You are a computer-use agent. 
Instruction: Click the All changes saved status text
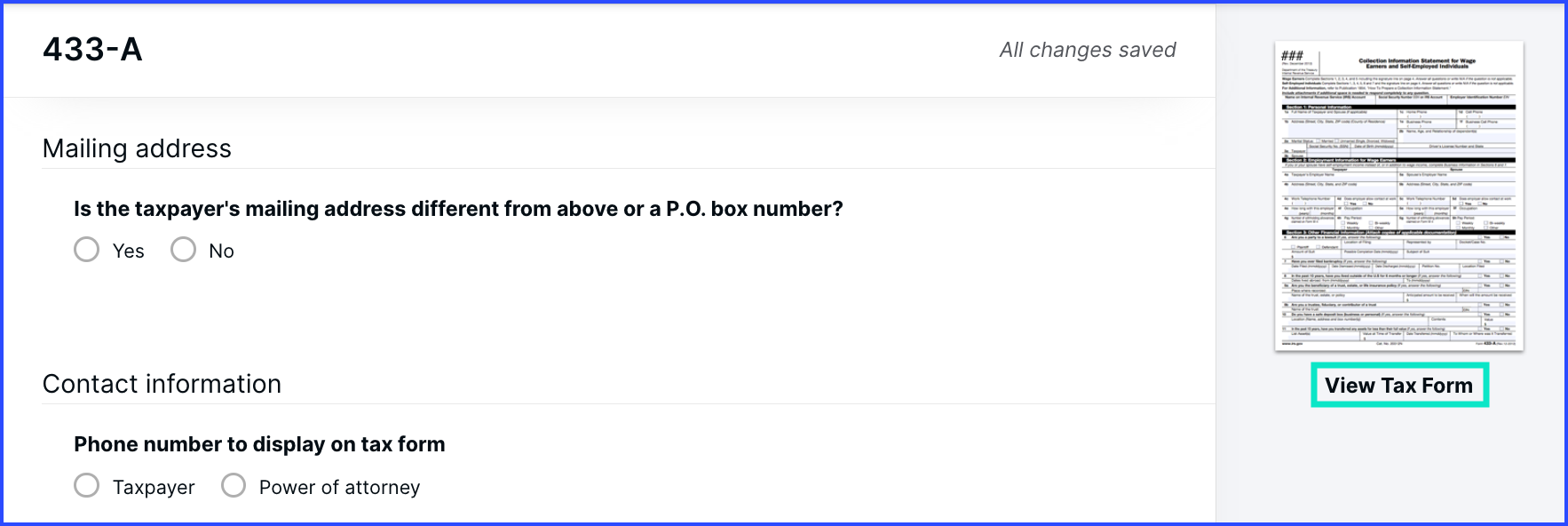tap(1088, 50)
